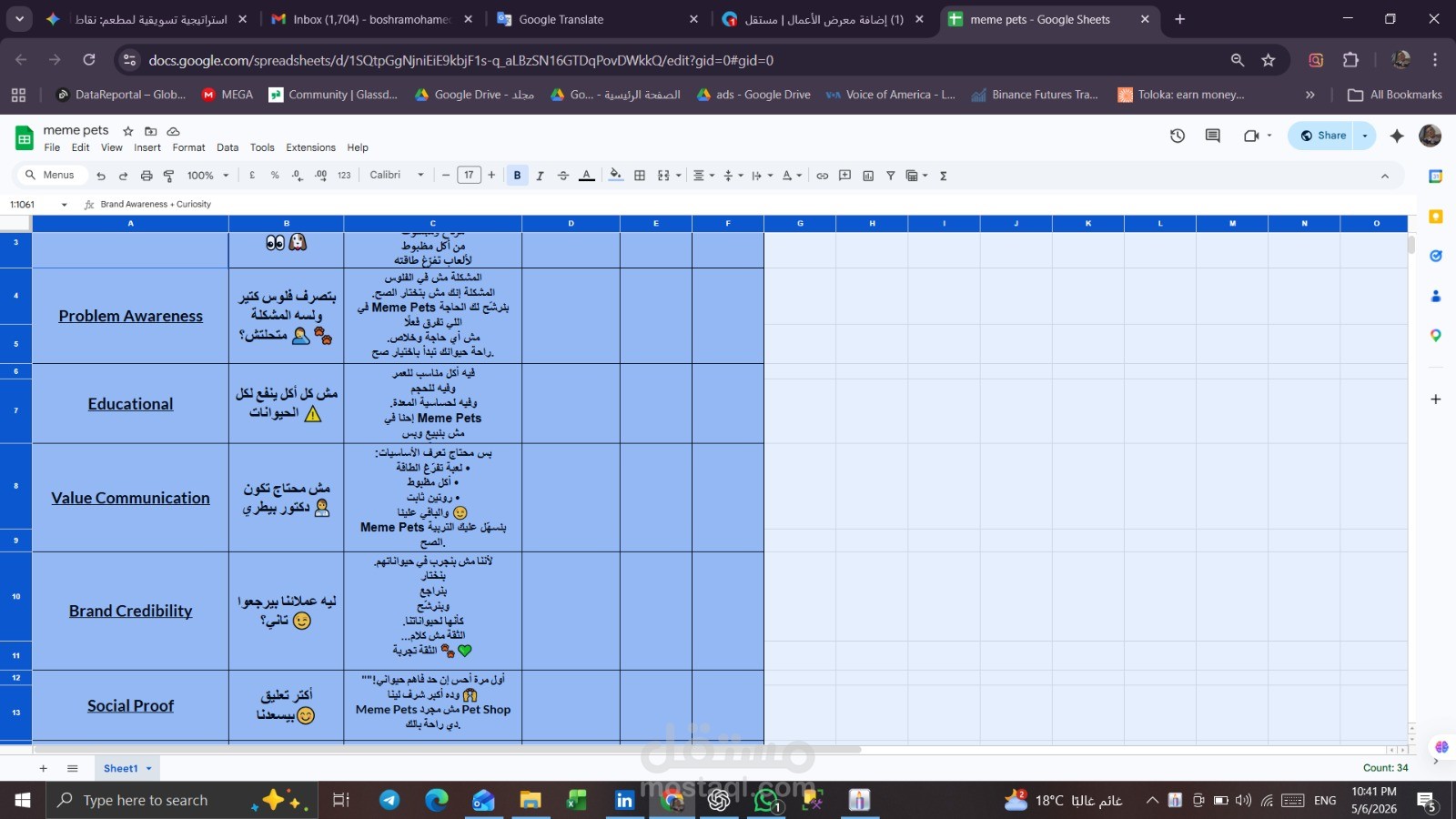Viewport: 1456px width, 819px height.
Task: Open the Name box range dropdown
Action: point(64,205)
